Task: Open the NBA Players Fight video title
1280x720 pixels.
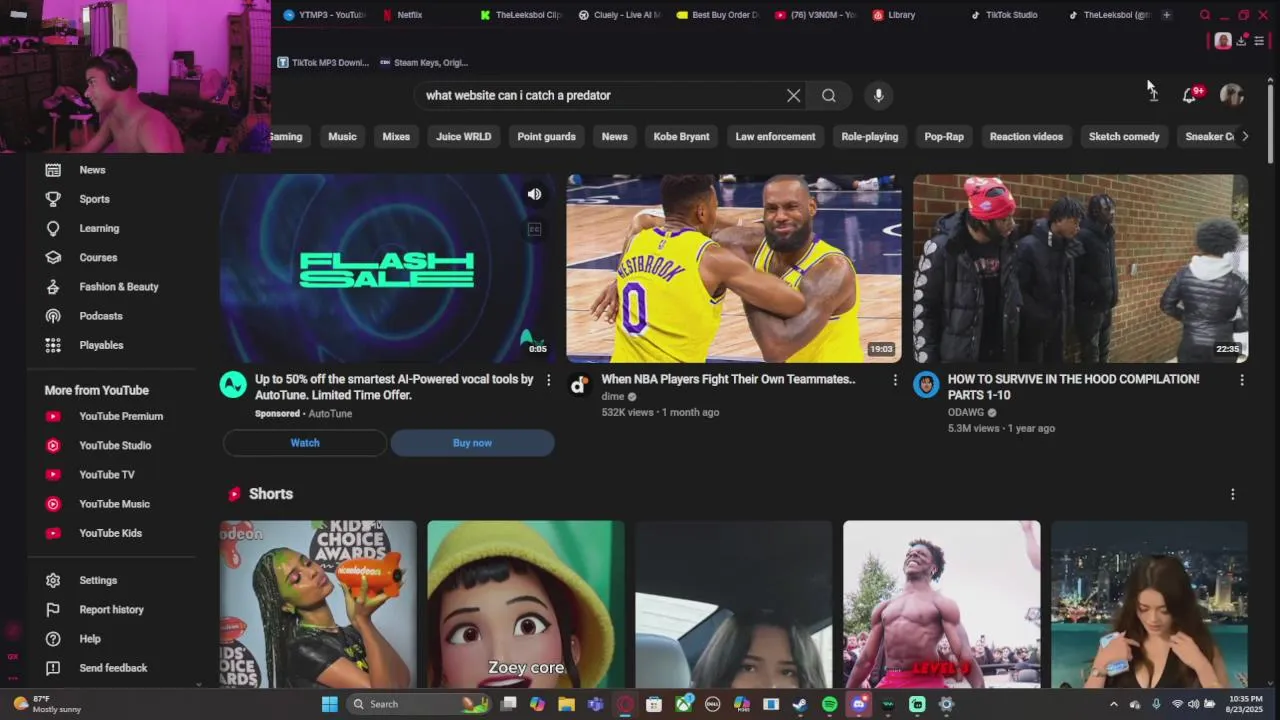Action: coord(728,379)
